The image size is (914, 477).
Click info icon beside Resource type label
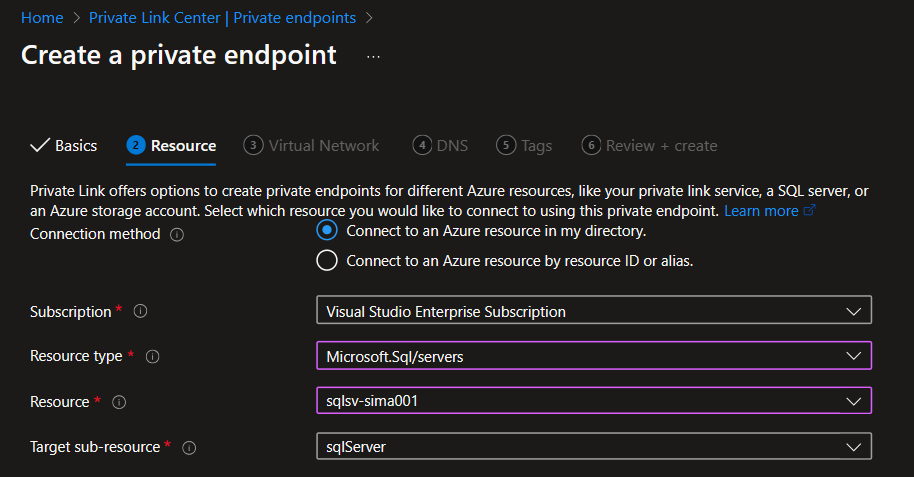[153, 356]
